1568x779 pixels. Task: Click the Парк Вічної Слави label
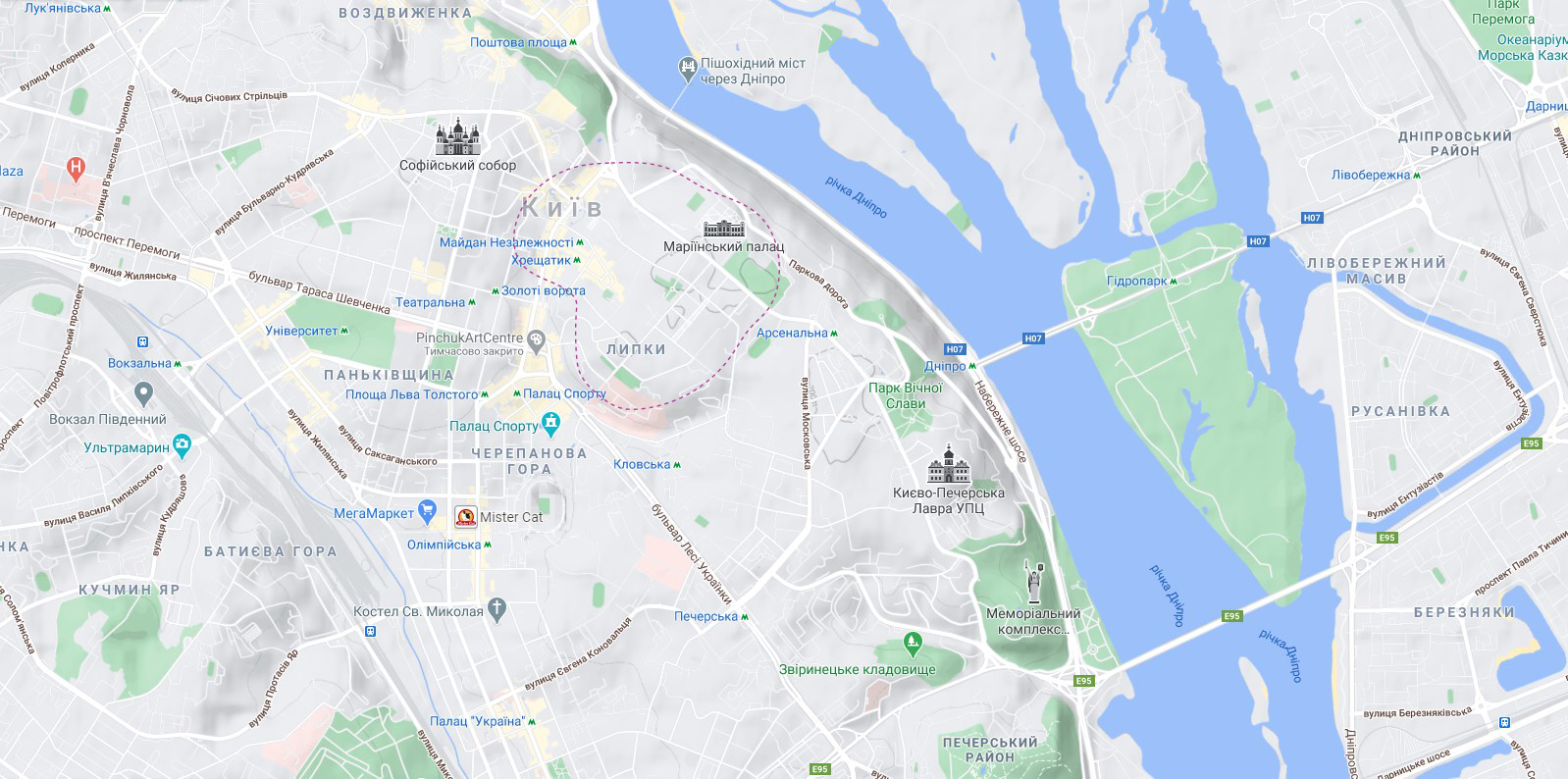[x=905, y=395]
